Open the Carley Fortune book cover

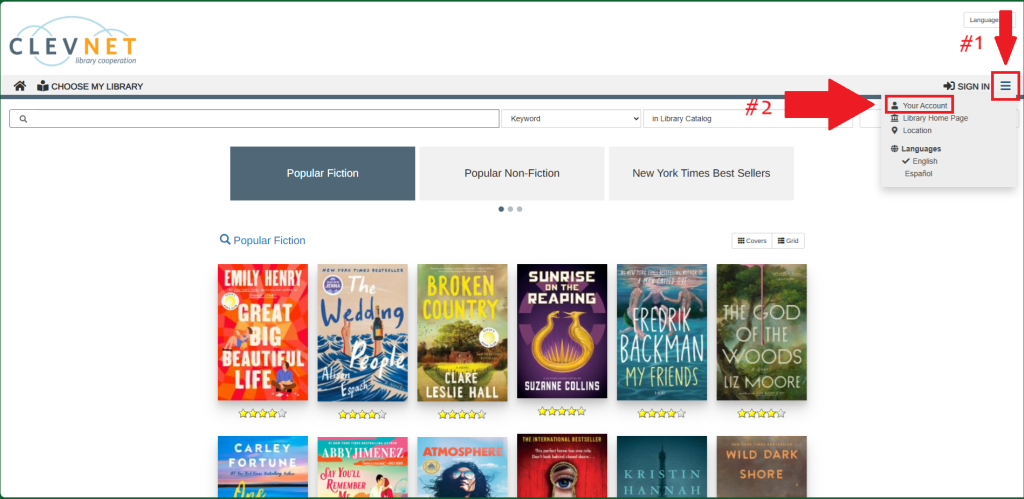click(x=263, y=467)
